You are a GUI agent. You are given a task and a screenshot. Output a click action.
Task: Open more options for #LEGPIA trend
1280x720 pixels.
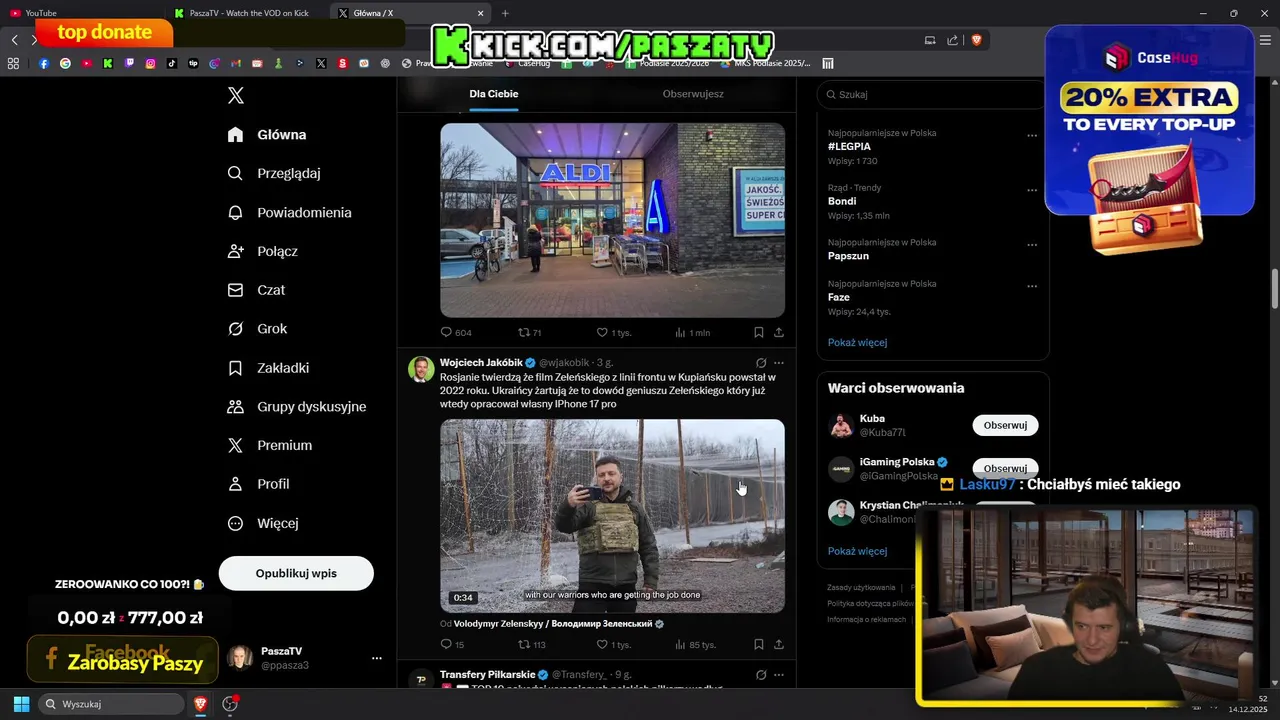pos(1032,135)
